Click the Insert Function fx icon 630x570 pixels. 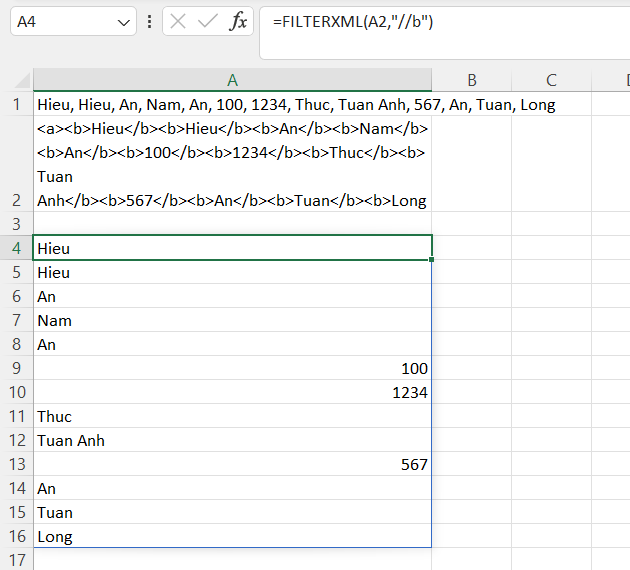(238, 22)
